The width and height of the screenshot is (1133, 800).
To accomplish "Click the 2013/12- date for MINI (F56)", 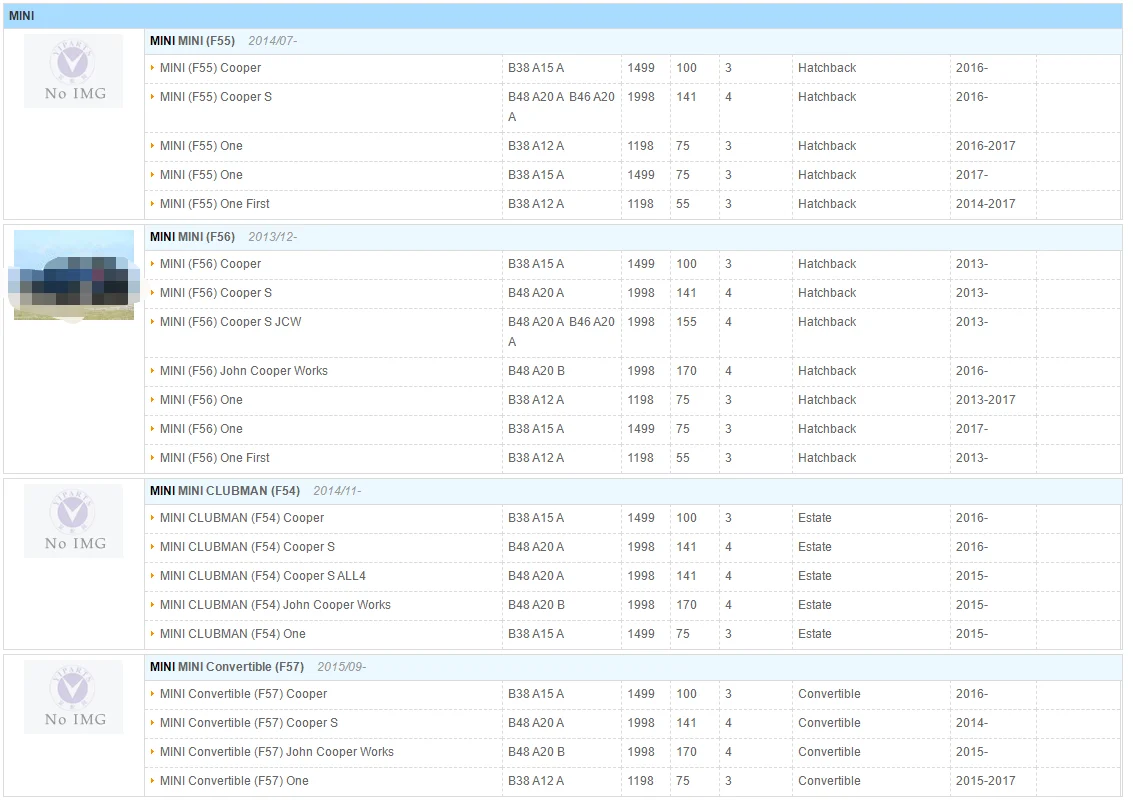I will click(x=272, y=237).
